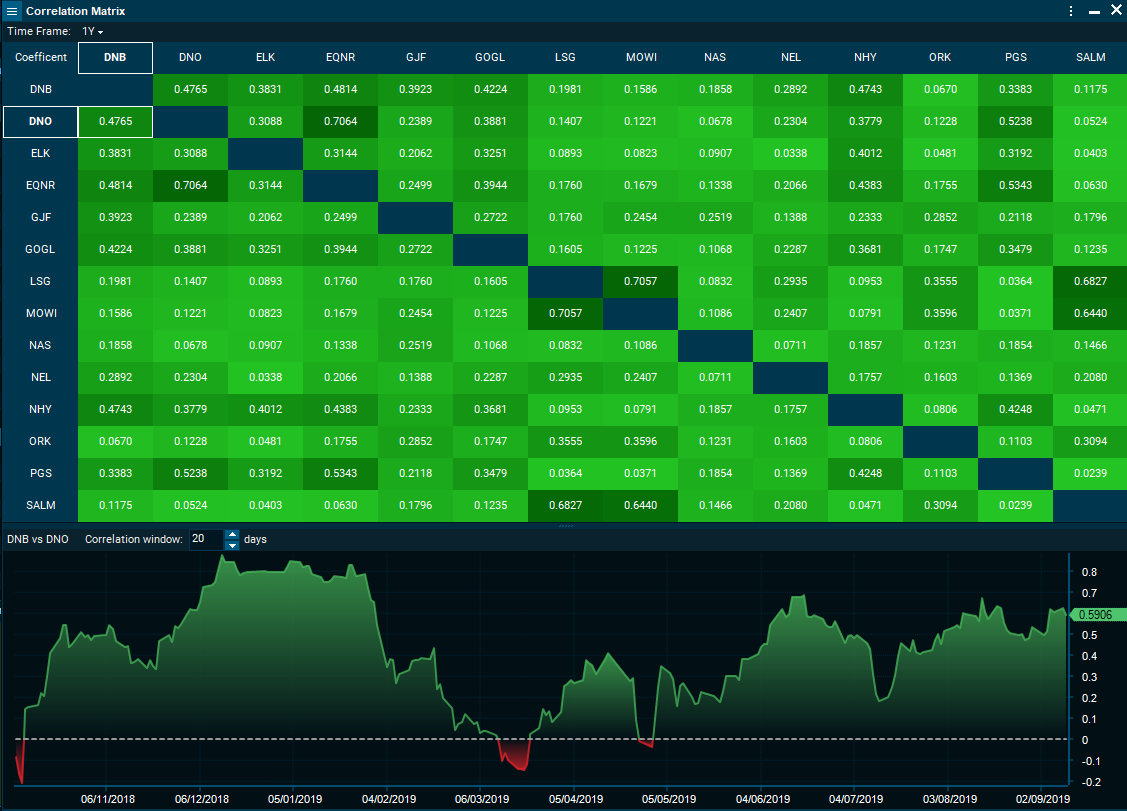This screenshot has width=1127, height=811.
Task: Expand the 1Y Time Frame dropdown
Action: pyautogui.click(x=93, y=31)
